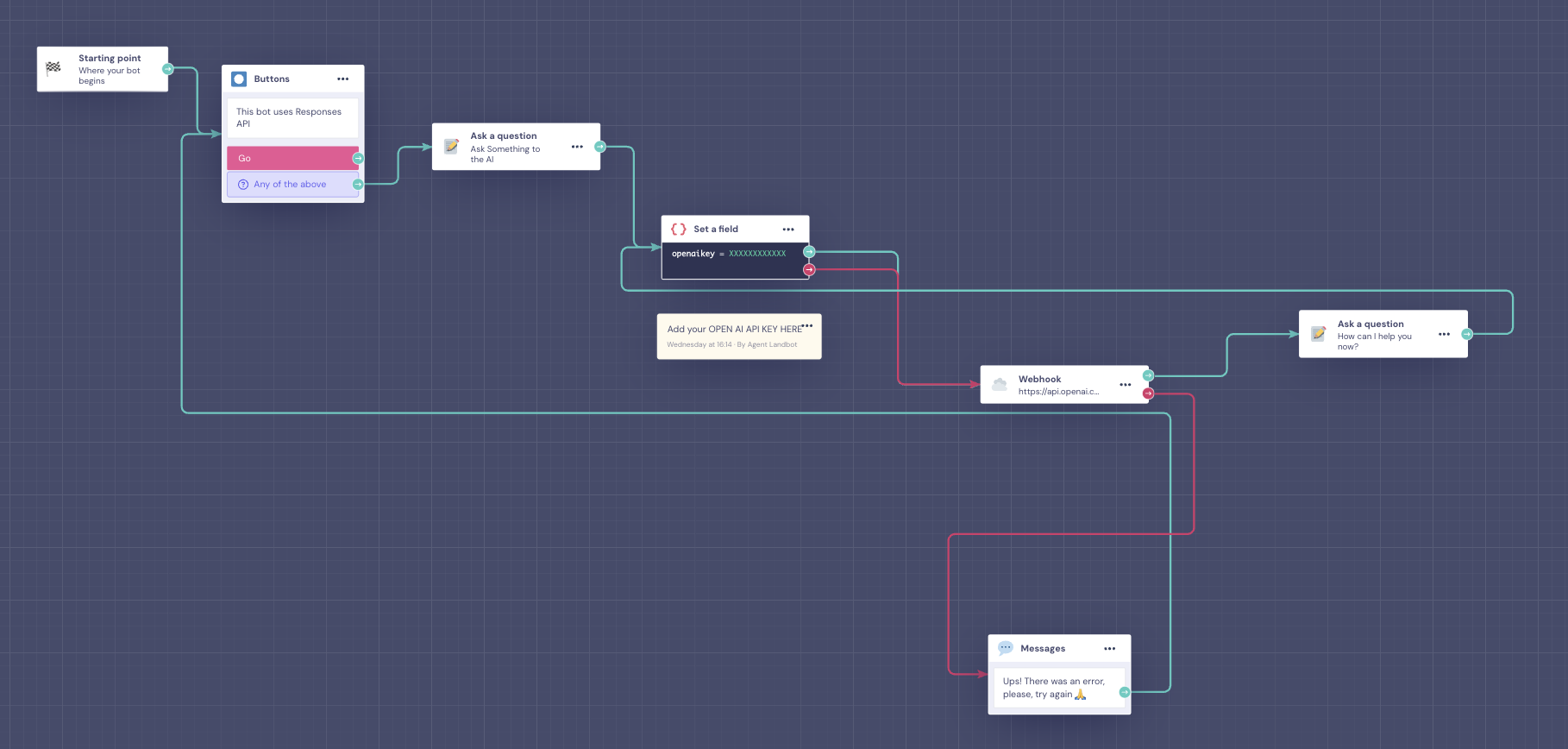The image size is (1568, 749).
Task: Click the notepad icon of 'Ask Something to the AI'
Action: [452, 146]
